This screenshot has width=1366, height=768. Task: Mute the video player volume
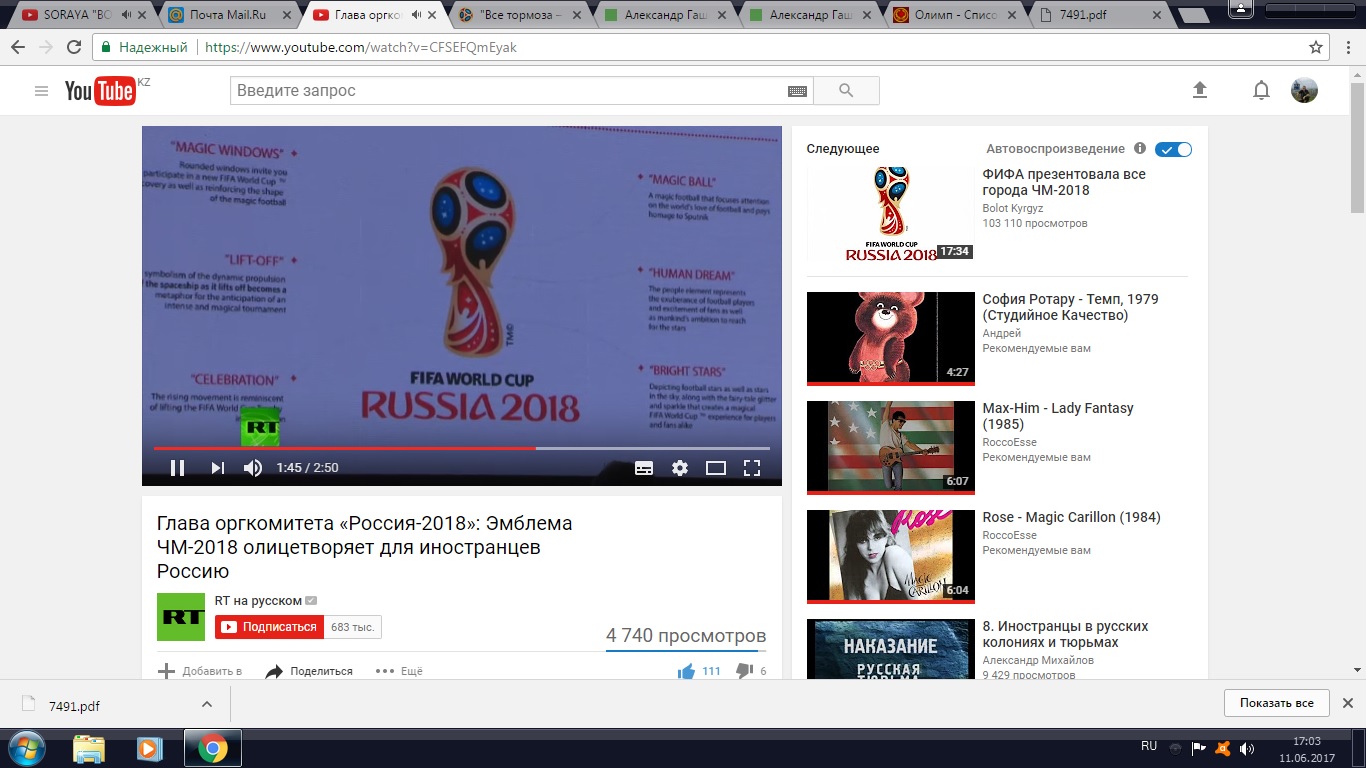click(x=253, y=468)
